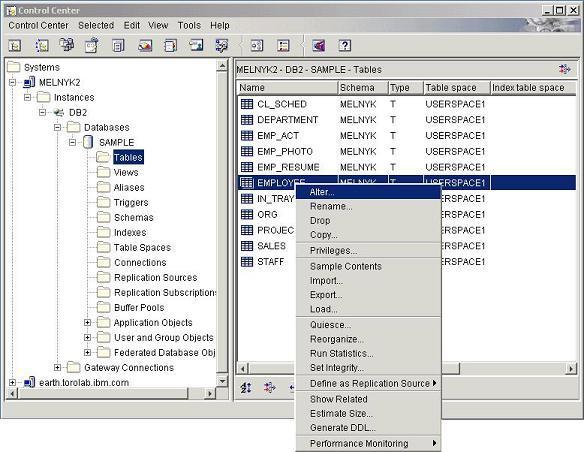Click the A-Z sort icon below table
The image size is (584, 452).
click(246, 388)
